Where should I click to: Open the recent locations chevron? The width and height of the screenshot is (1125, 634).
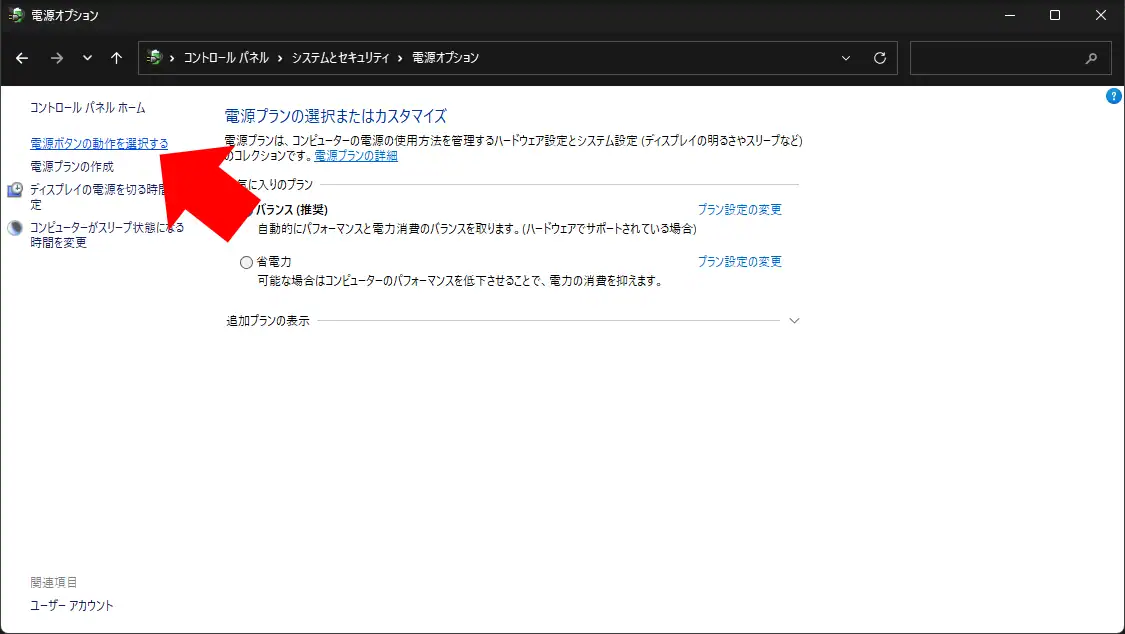pos(87,58)
